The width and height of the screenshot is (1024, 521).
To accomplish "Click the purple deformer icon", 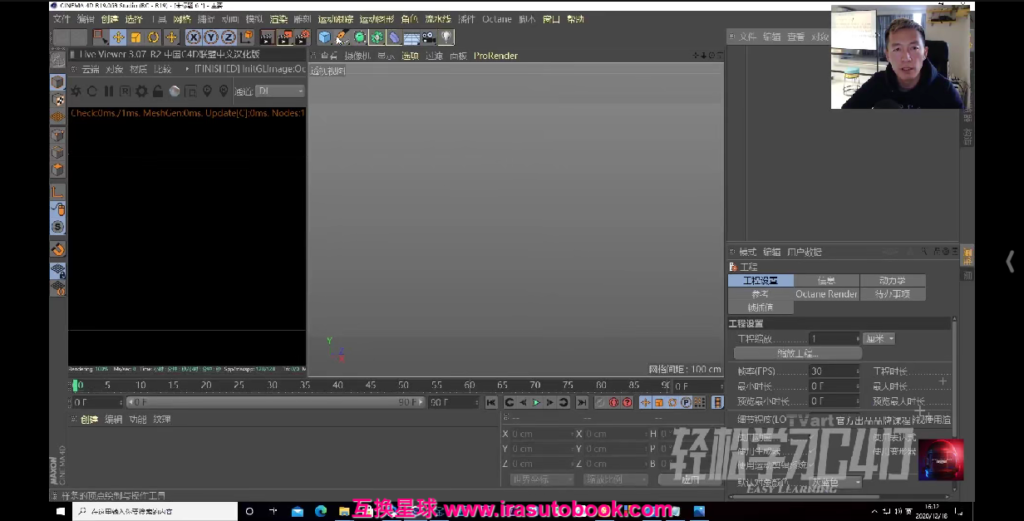I will 394,37.
